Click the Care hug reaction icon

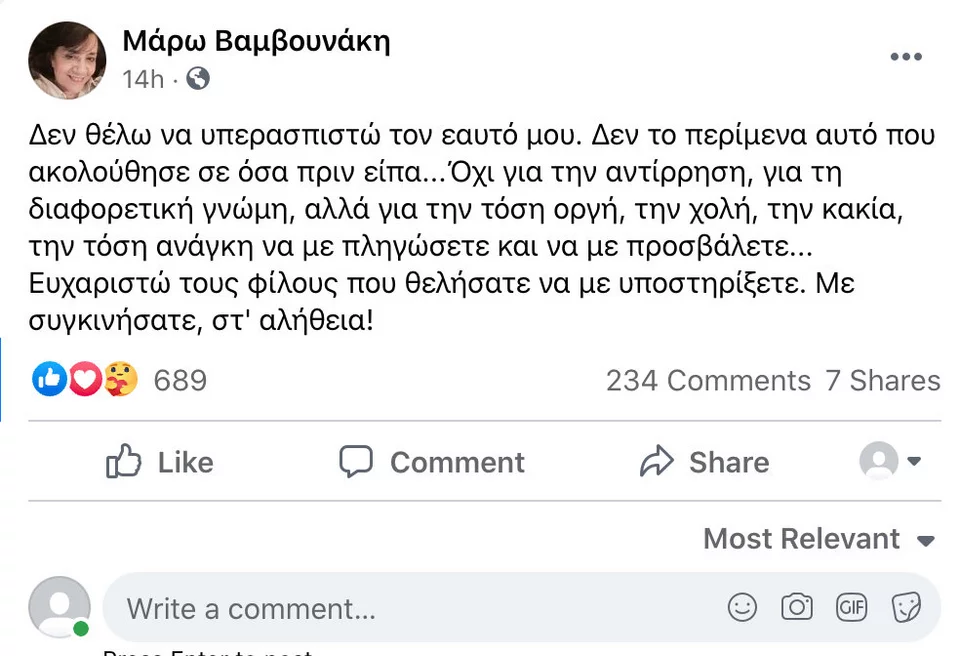120,379
